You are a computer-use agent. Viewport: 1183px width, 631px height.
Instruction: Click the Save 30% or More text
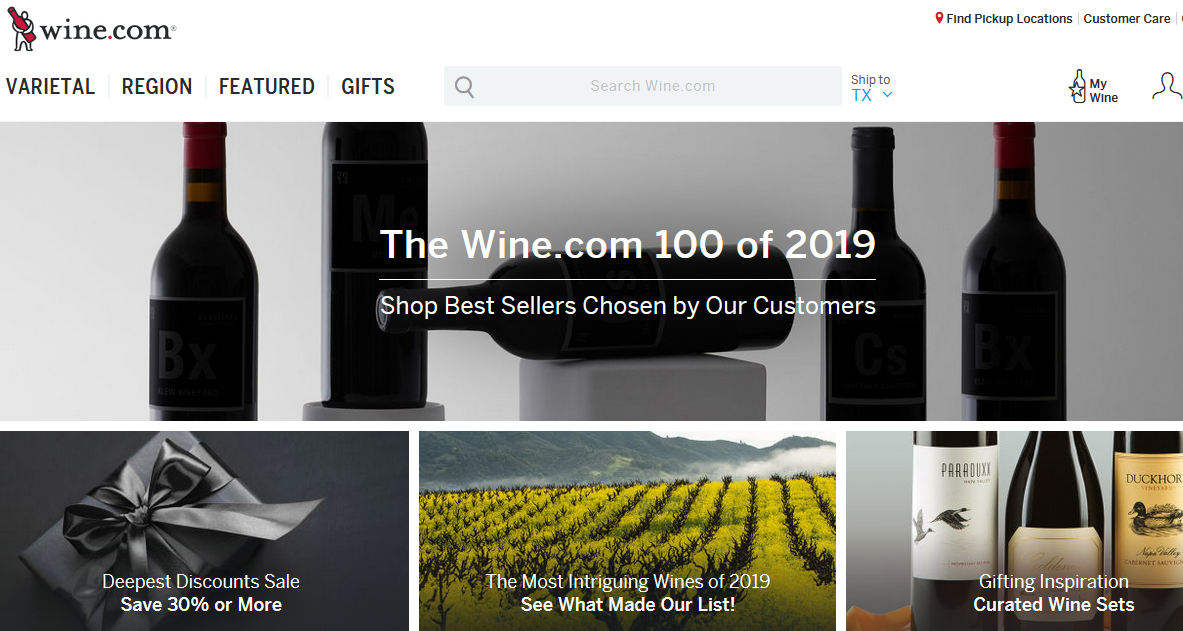pos(201,605)
